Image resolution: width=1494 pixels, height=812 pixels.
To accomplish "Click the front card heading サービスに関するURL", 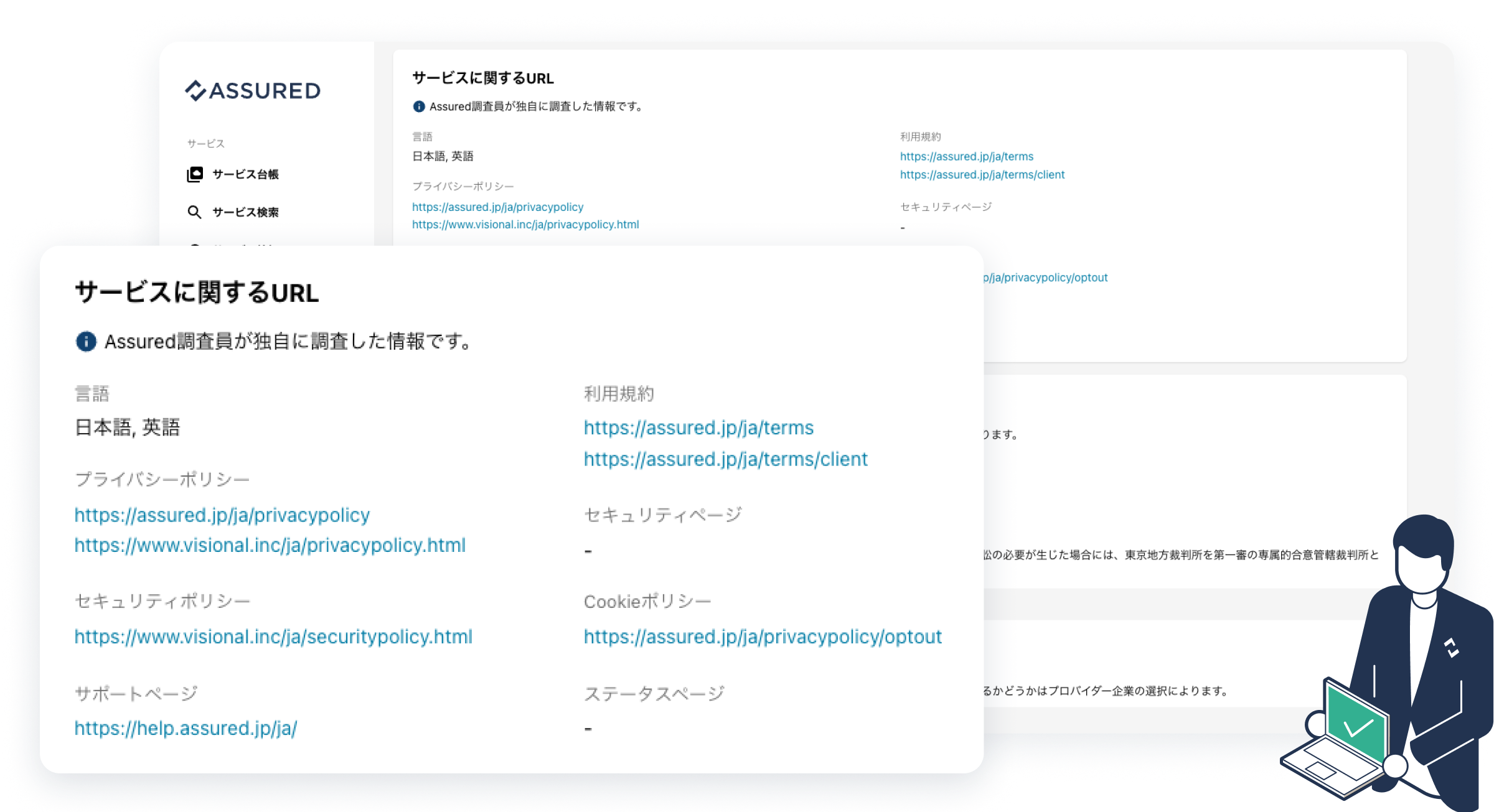I will point(197,292).
